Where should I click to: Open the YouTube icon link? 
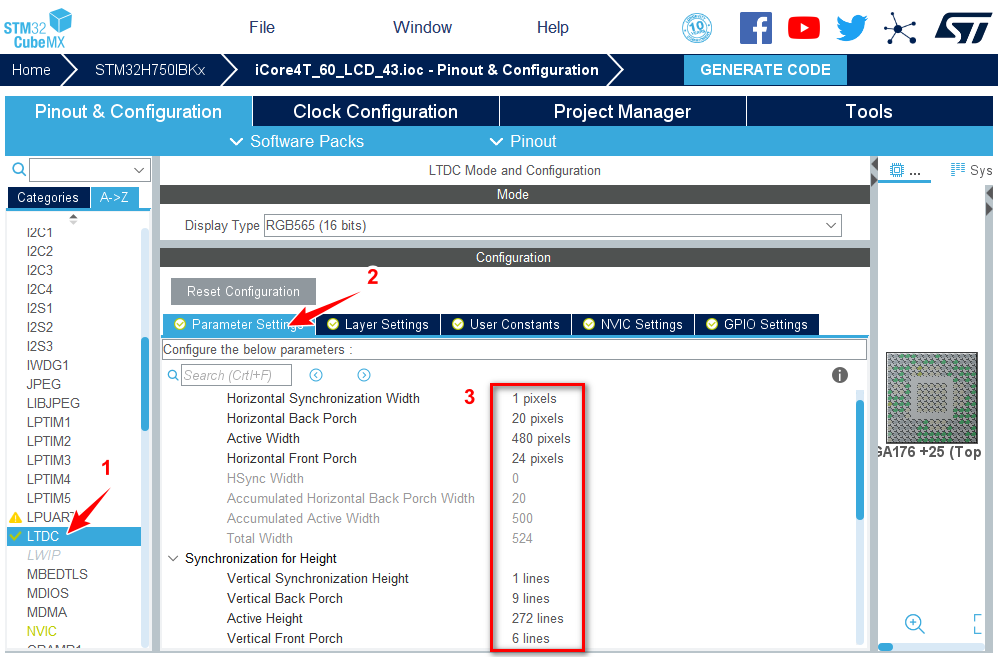[x=803, y=27]
